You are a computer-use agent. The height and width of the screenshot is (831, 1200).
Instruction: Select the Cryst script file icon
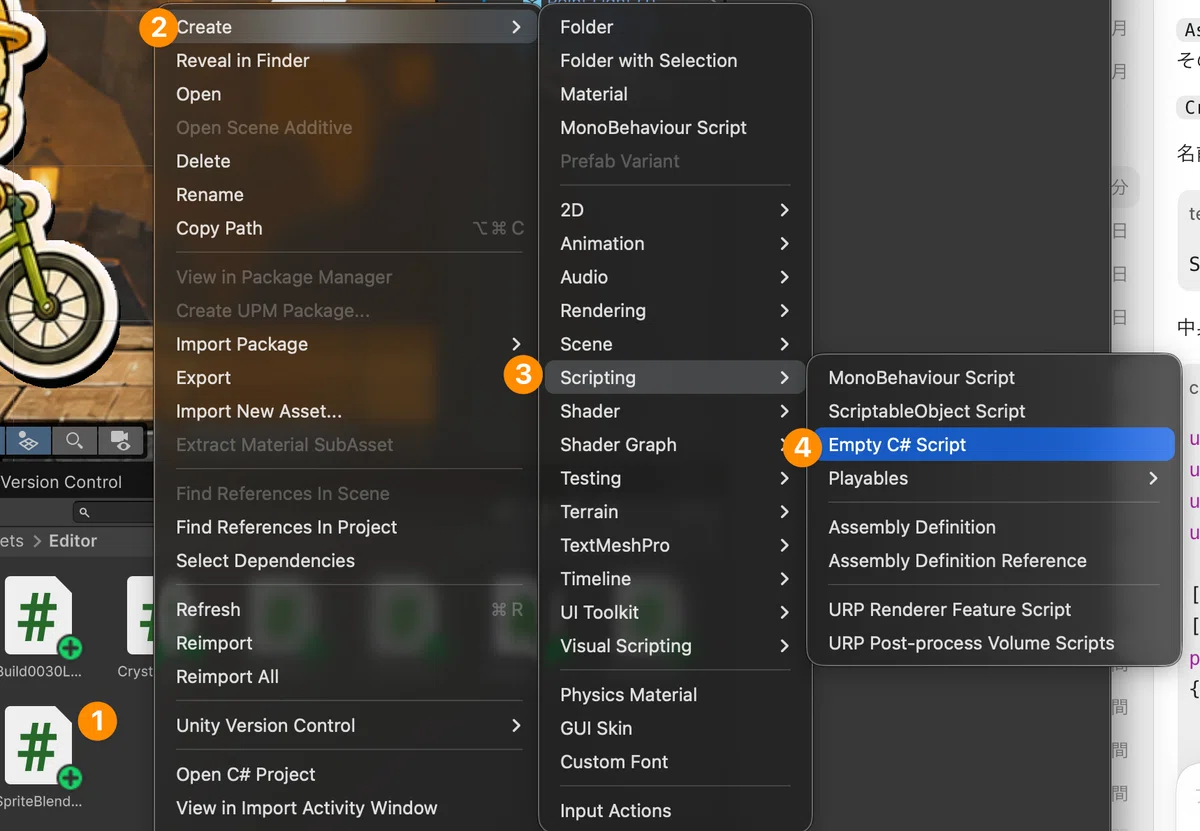(140, 618)
